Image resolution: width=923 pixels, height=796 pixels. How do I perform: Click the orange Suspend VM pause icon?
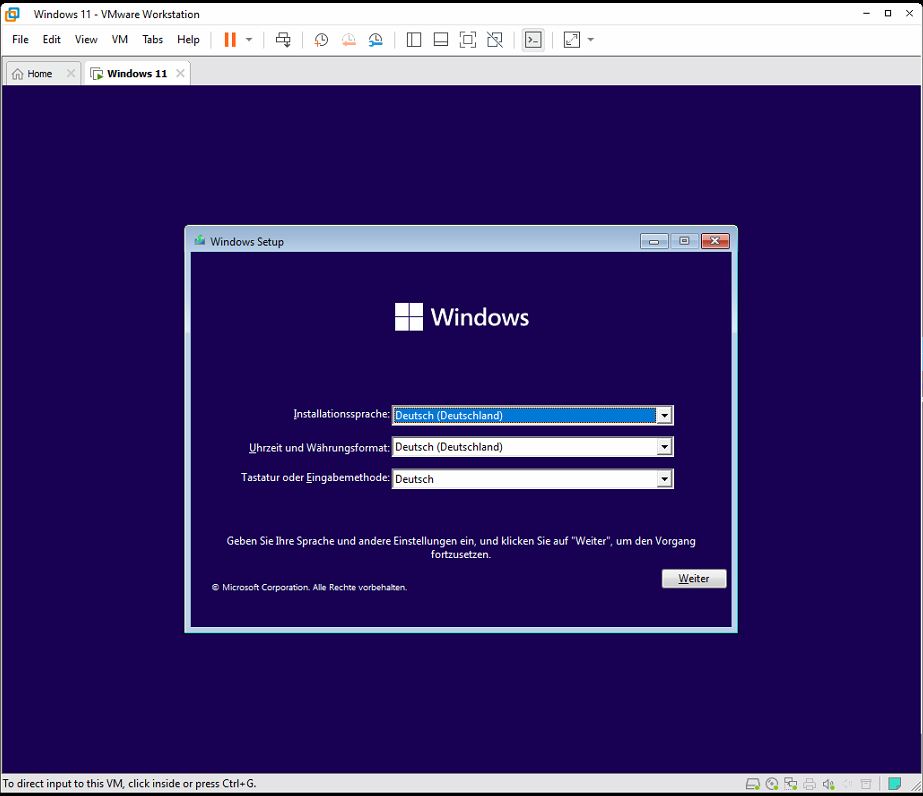pyautogui.click(x=230, y=40)
